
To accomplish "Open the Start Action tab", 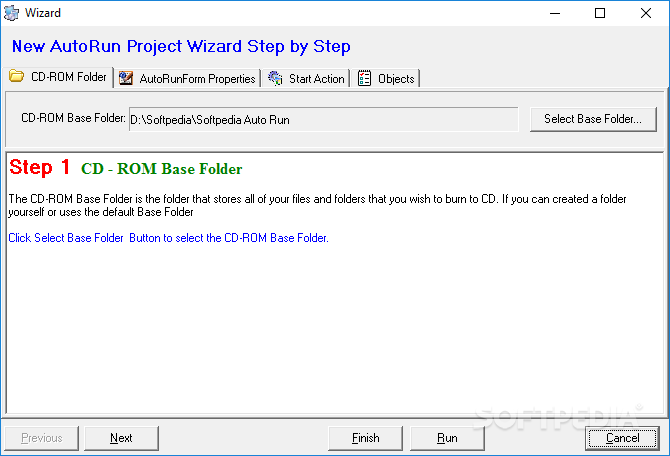I will click(306, 78).
